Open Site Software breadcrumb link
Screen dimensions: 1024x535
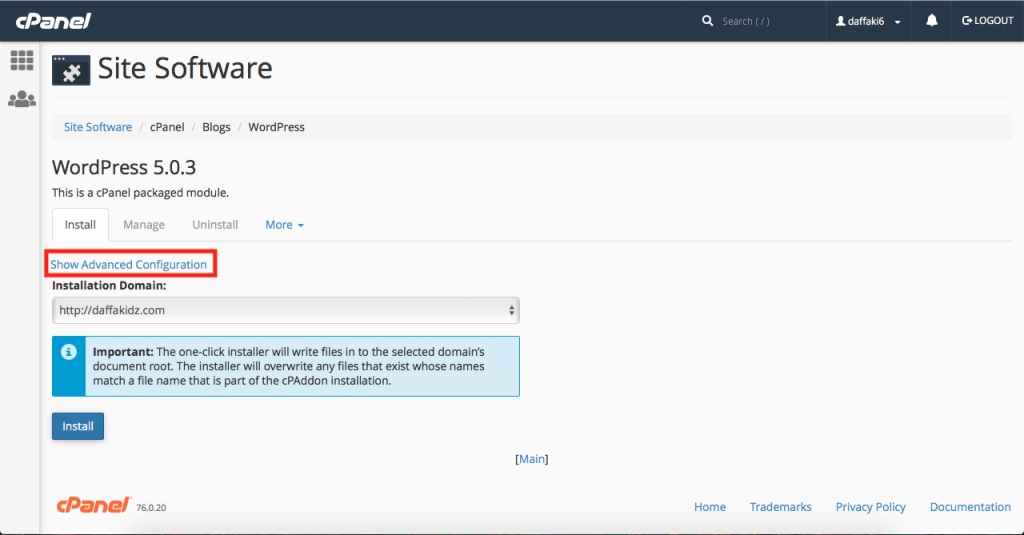pyautogui.click(x=98, y=127)
